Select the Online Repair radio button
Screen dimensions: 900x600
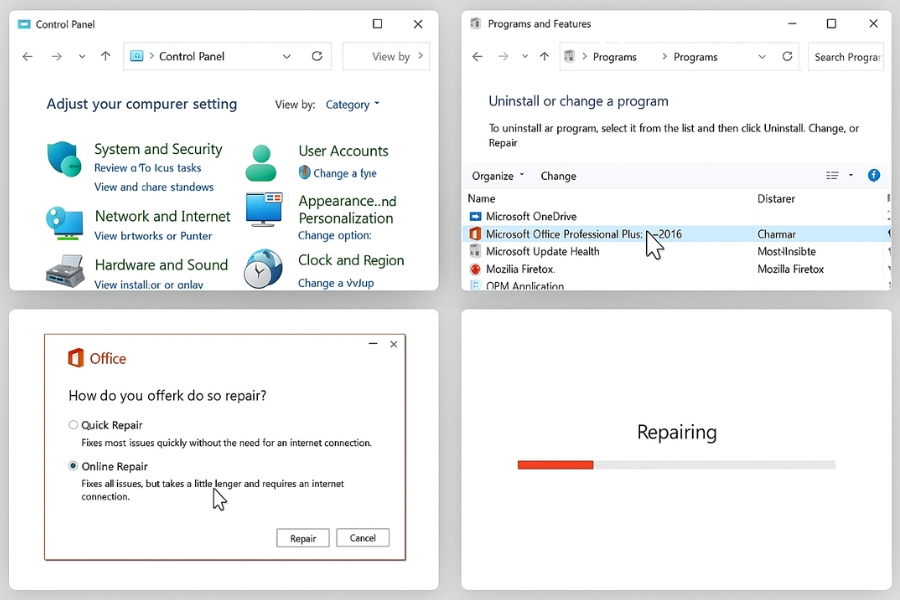(x=73, y=466)
